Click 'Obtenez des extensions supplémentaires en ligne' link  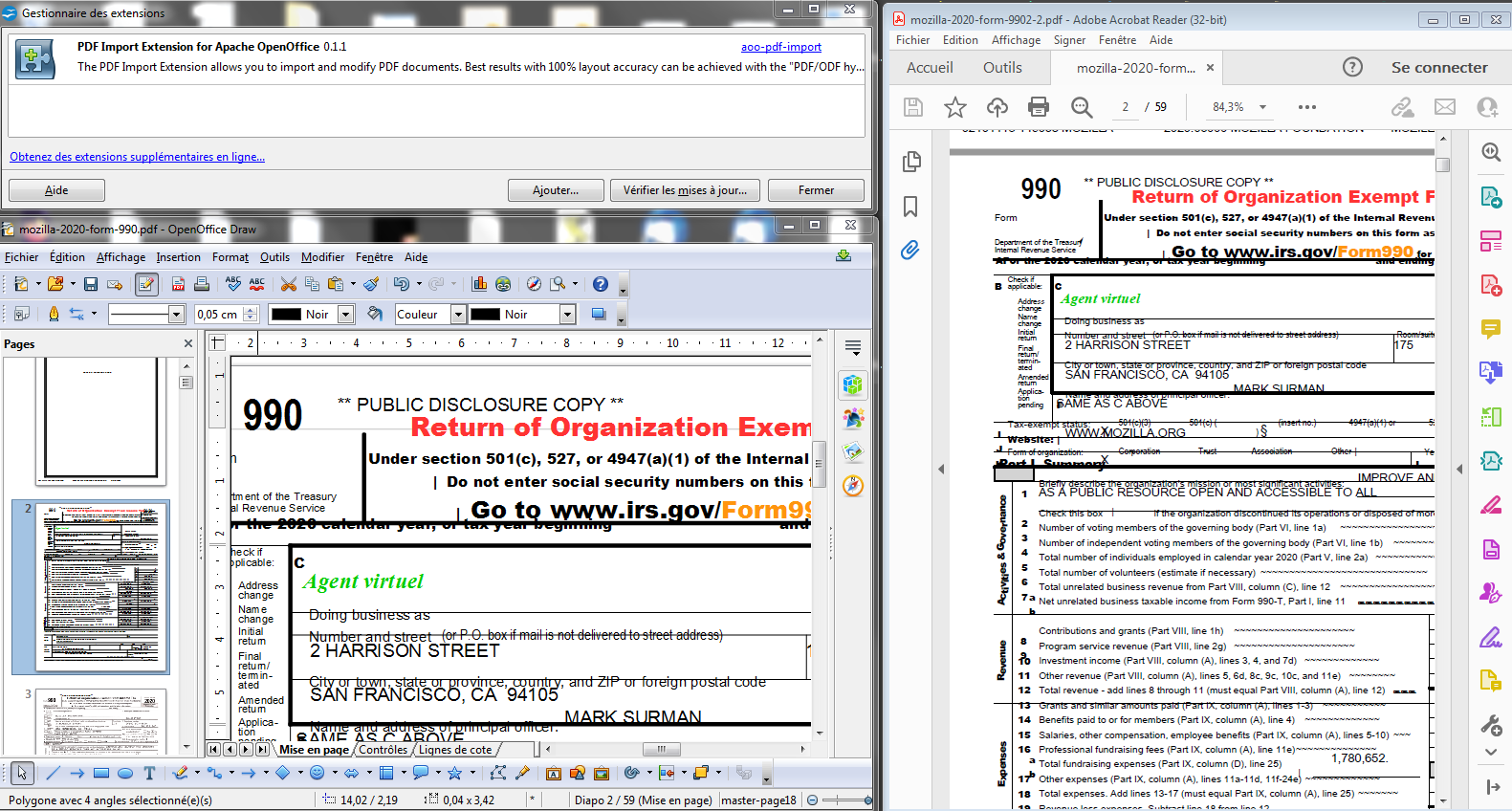137,157
